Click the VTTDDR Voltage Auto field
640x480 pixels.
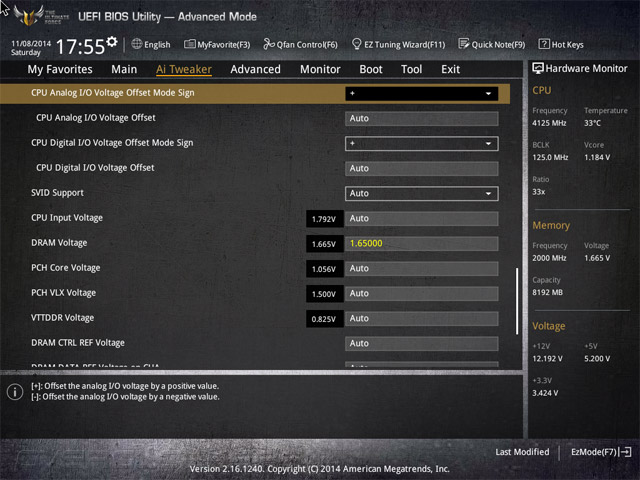(x=422, y=318)
